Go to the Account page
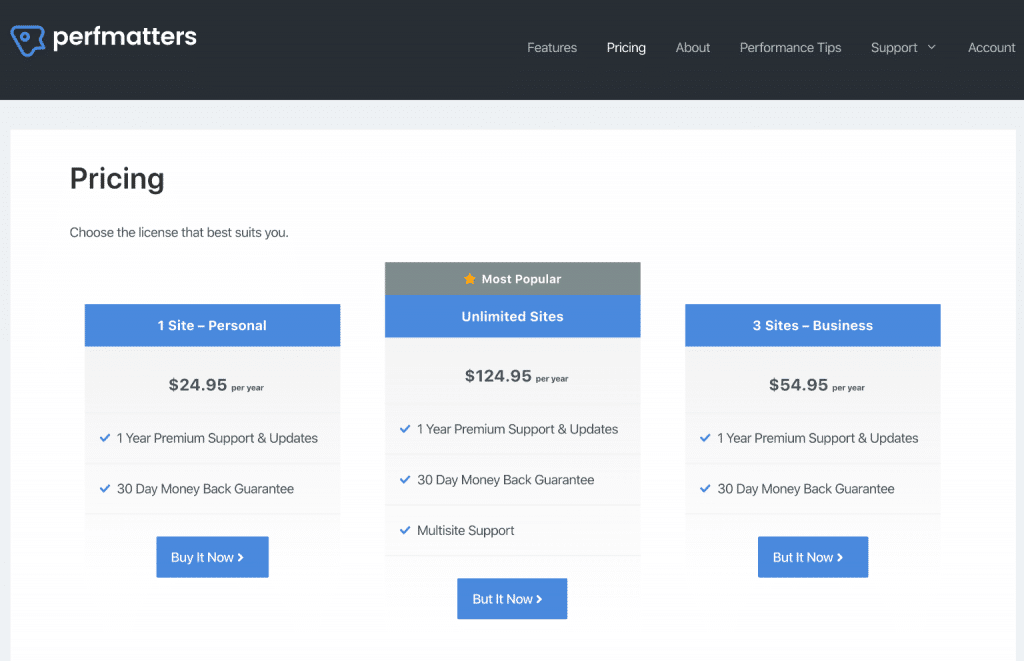 coord(991,48)
